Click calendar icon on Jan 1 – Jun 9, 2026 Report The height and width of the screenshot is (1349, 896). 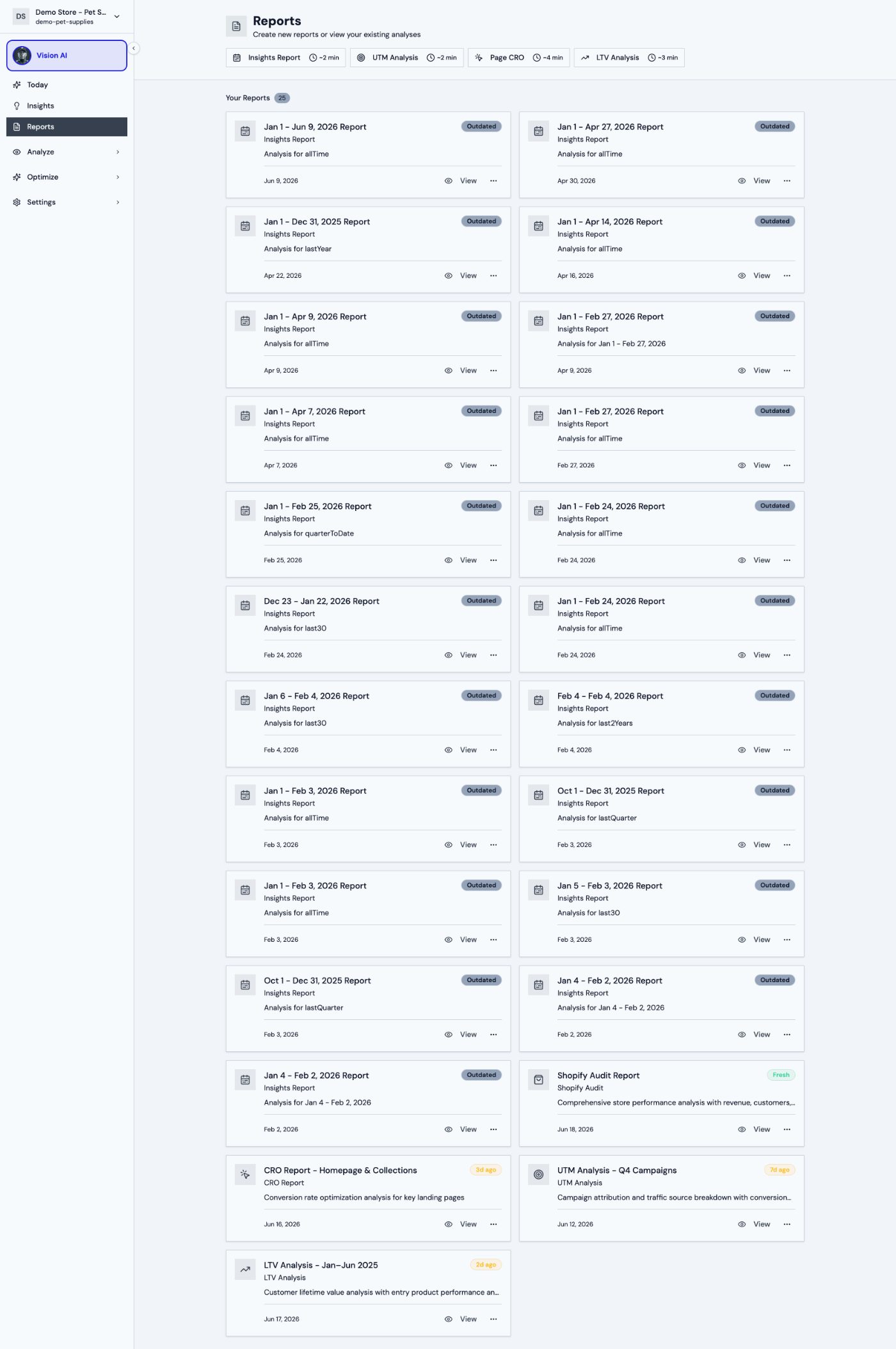click(245, 131)
